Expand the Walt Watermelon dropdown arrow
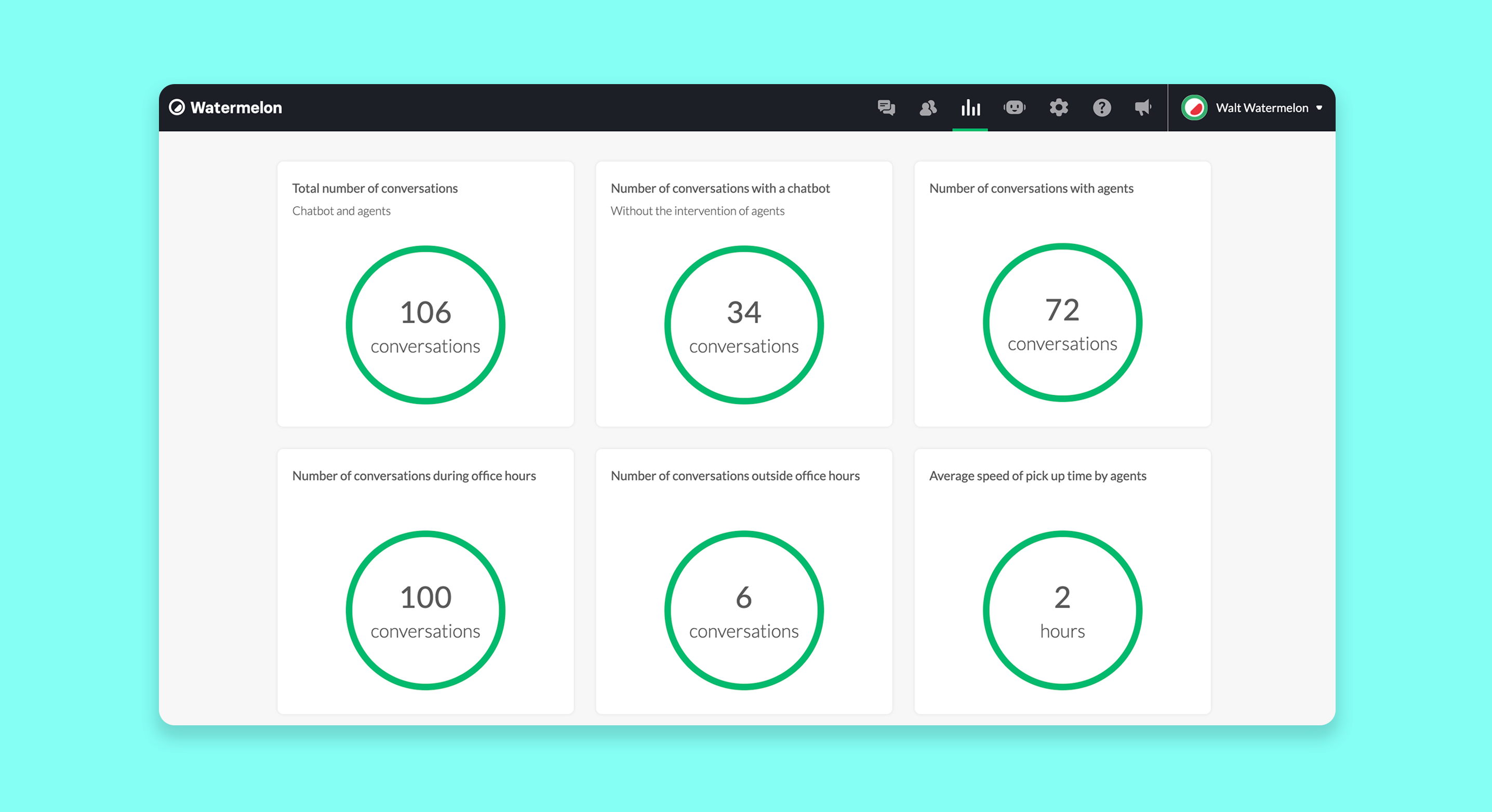 click(1319, 107)
